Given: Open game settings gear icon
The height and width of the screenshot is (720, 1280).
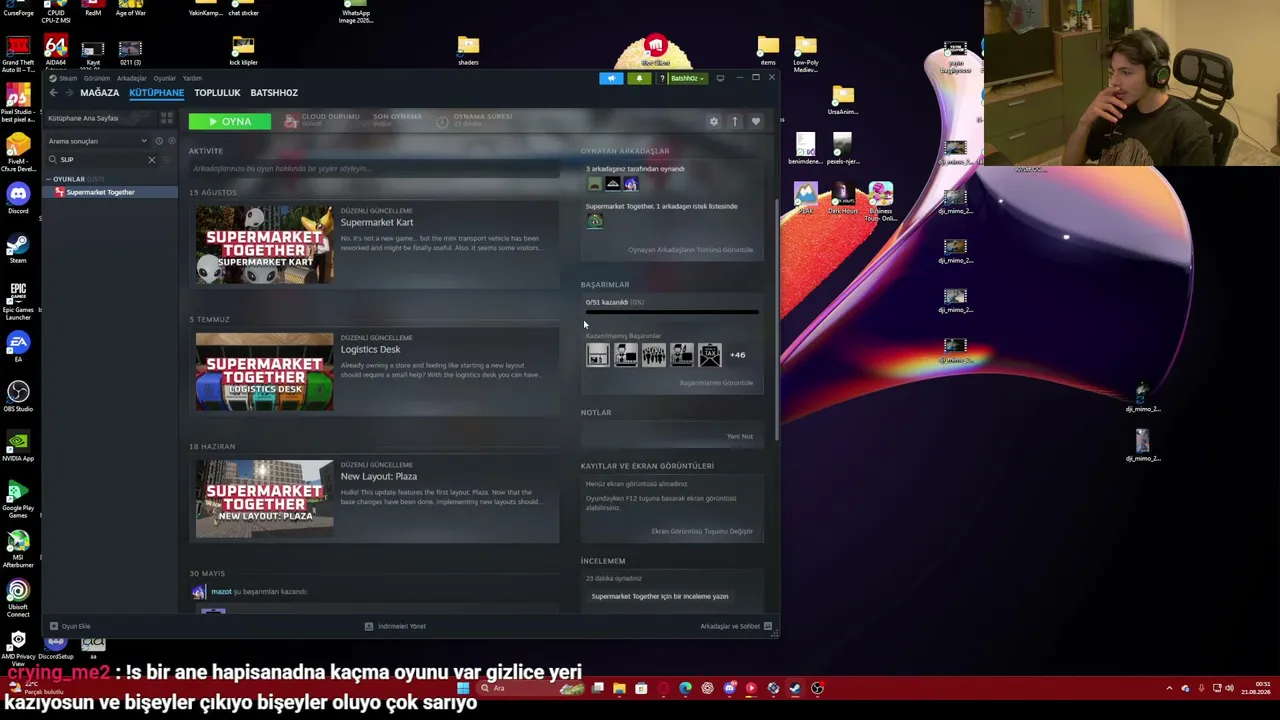Looking at the screenshot, I should pyautogui.click(x=713, y=122).
